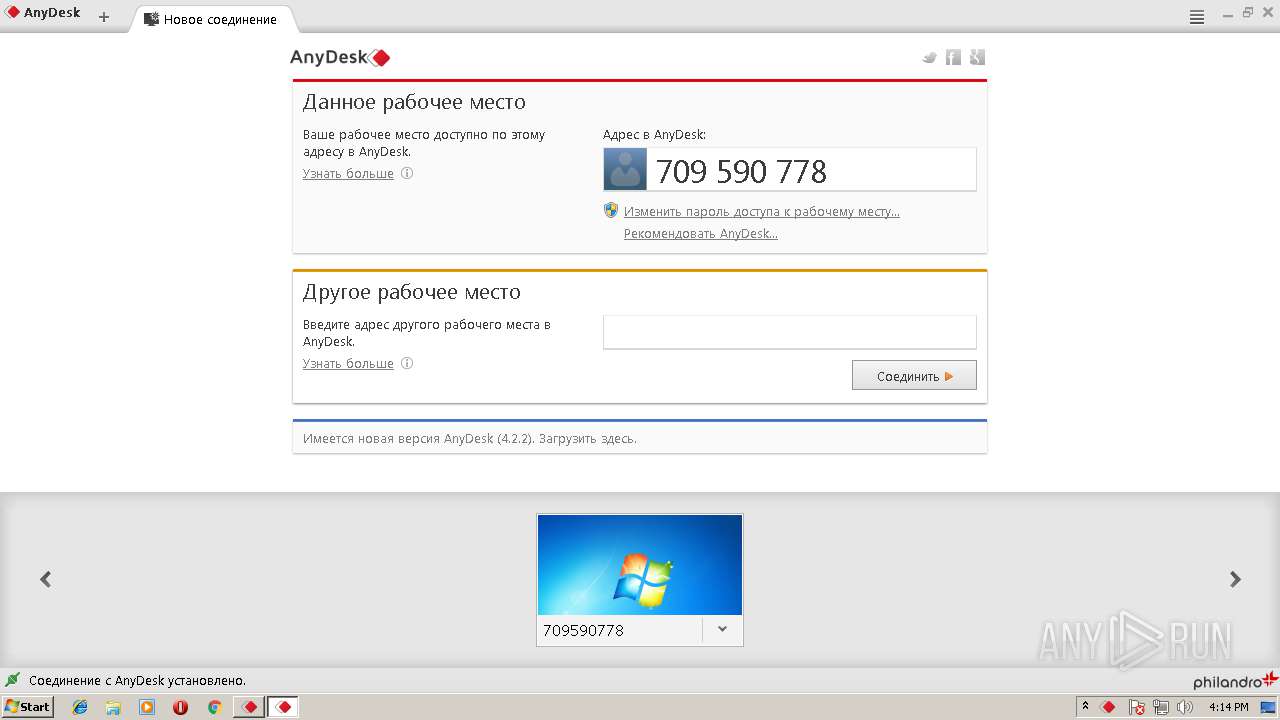Click the philandro logo in the status bar
This screenshot has height=720, width=1280.
1236,680
